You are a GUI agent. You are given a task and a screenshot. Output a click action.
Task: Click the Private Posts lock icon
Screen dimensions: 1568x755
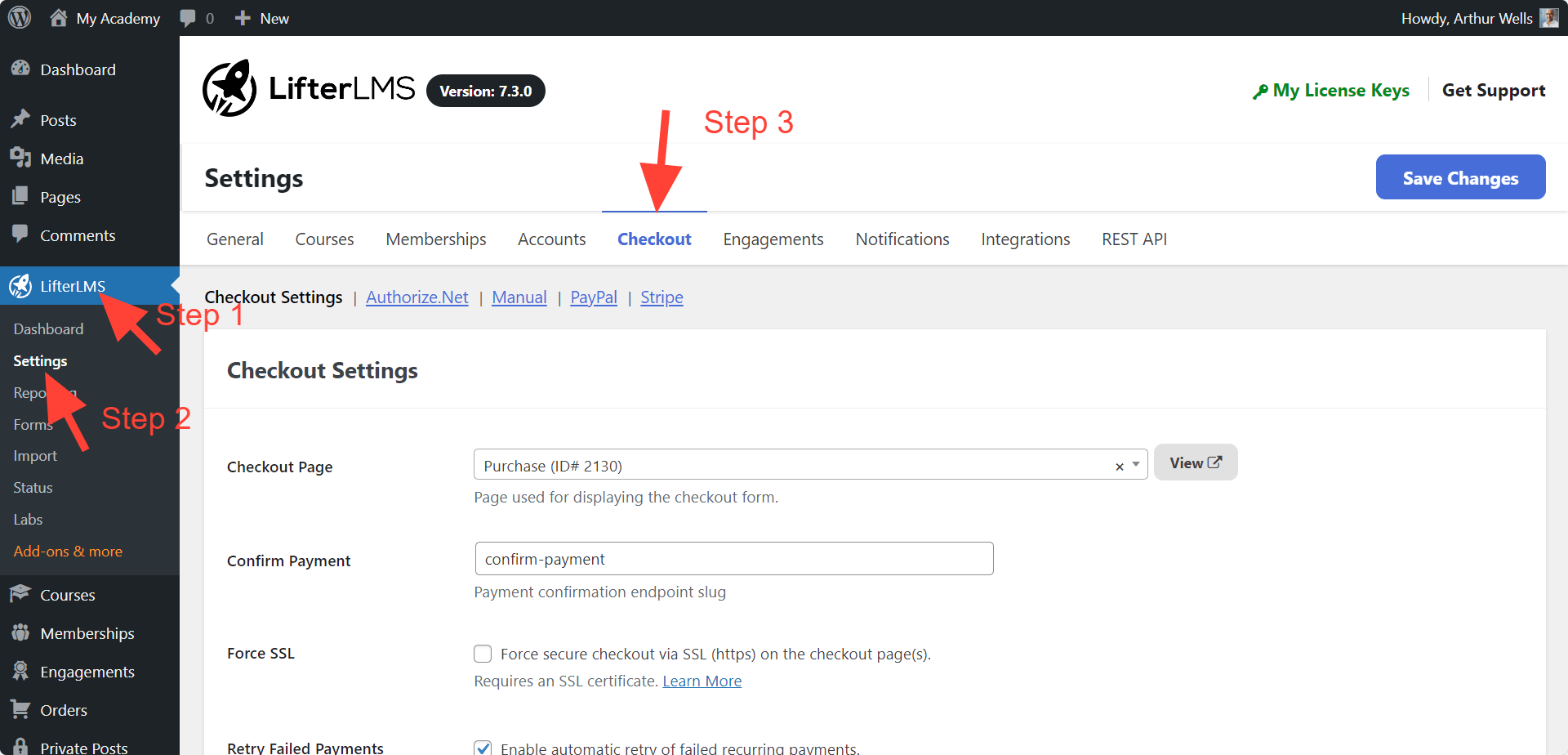coord(20,747)
